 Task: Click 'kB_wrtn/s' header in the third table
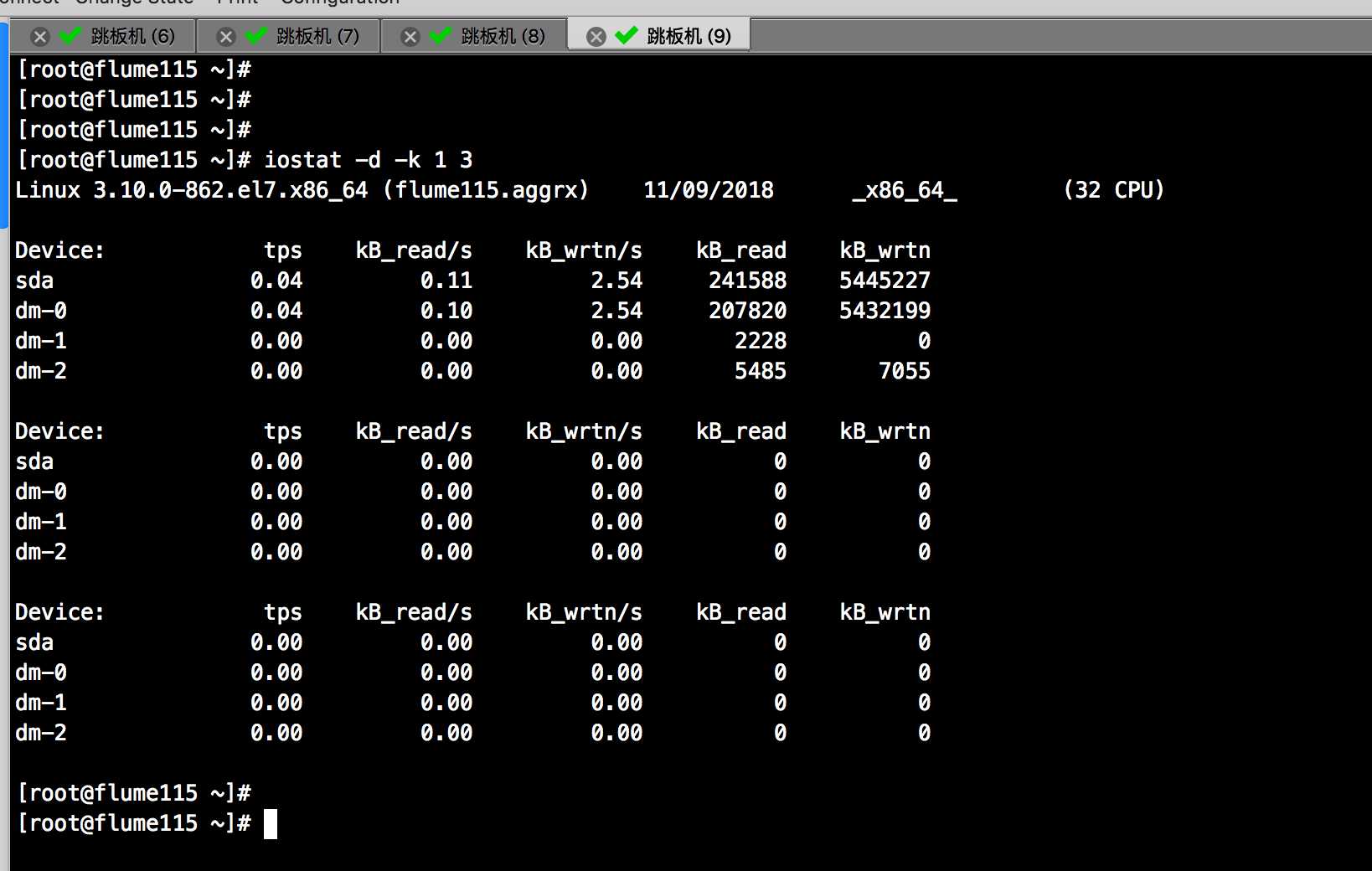584,612
